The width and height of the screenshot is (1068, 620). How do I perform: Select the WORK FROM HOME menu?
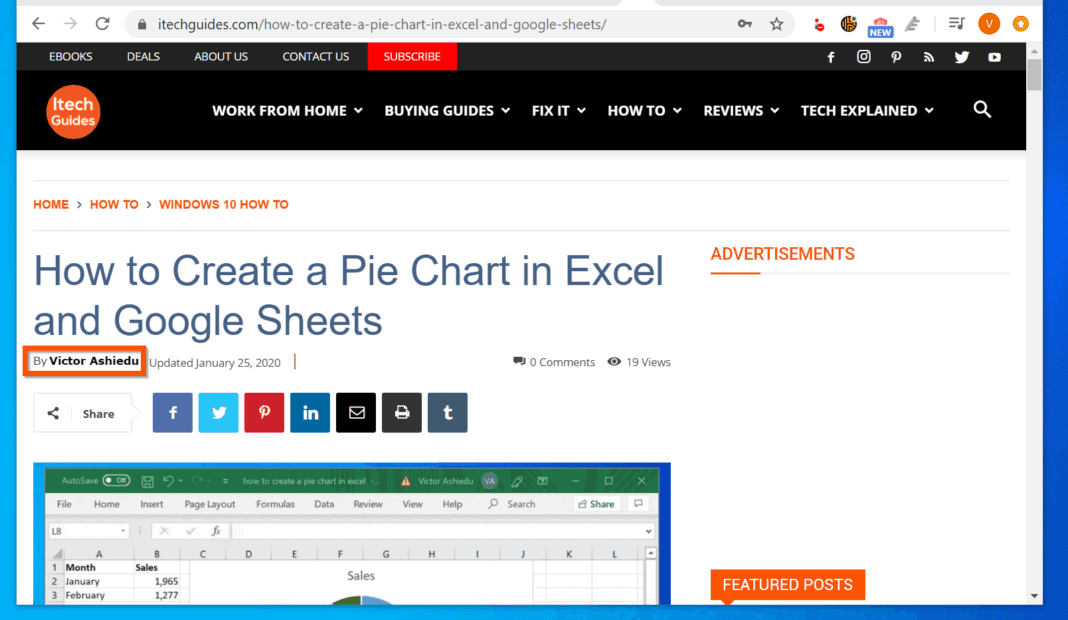287,110
